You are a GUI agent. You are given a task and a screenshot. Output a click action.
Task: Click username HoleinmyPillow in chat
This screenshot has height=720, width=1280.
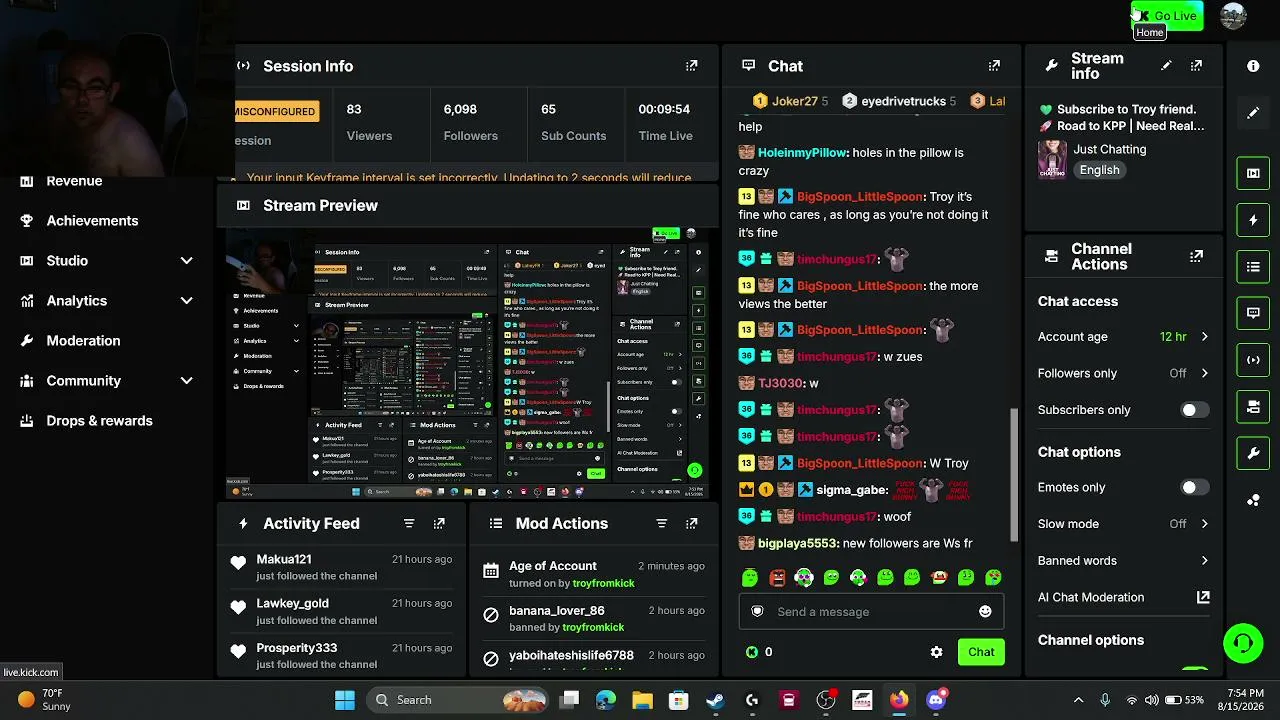point(803,153)
